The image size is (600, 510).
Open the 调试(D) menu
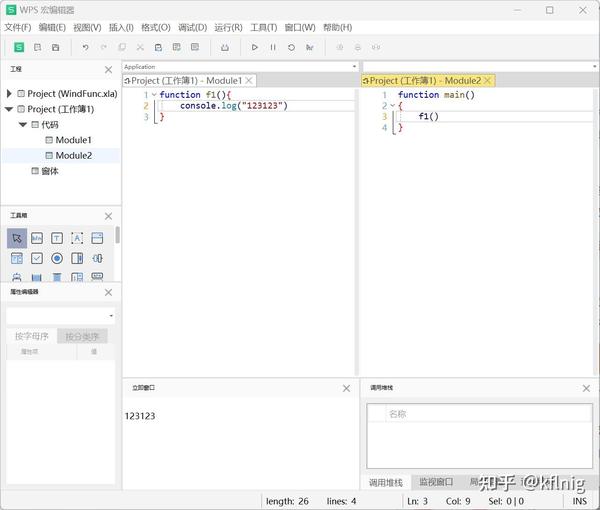pos(192,28)
